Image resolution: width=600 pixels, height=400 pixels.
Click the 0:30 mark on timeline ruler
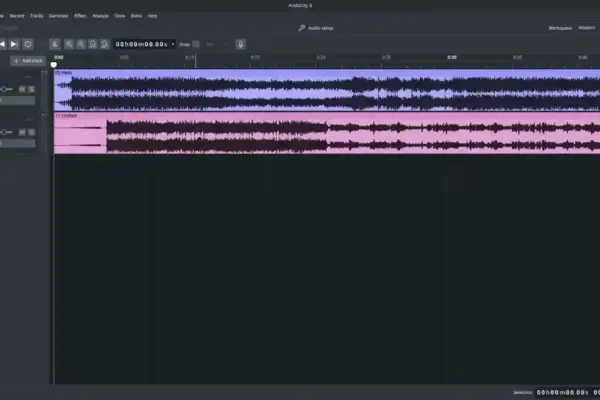click(x=452, y=57)
